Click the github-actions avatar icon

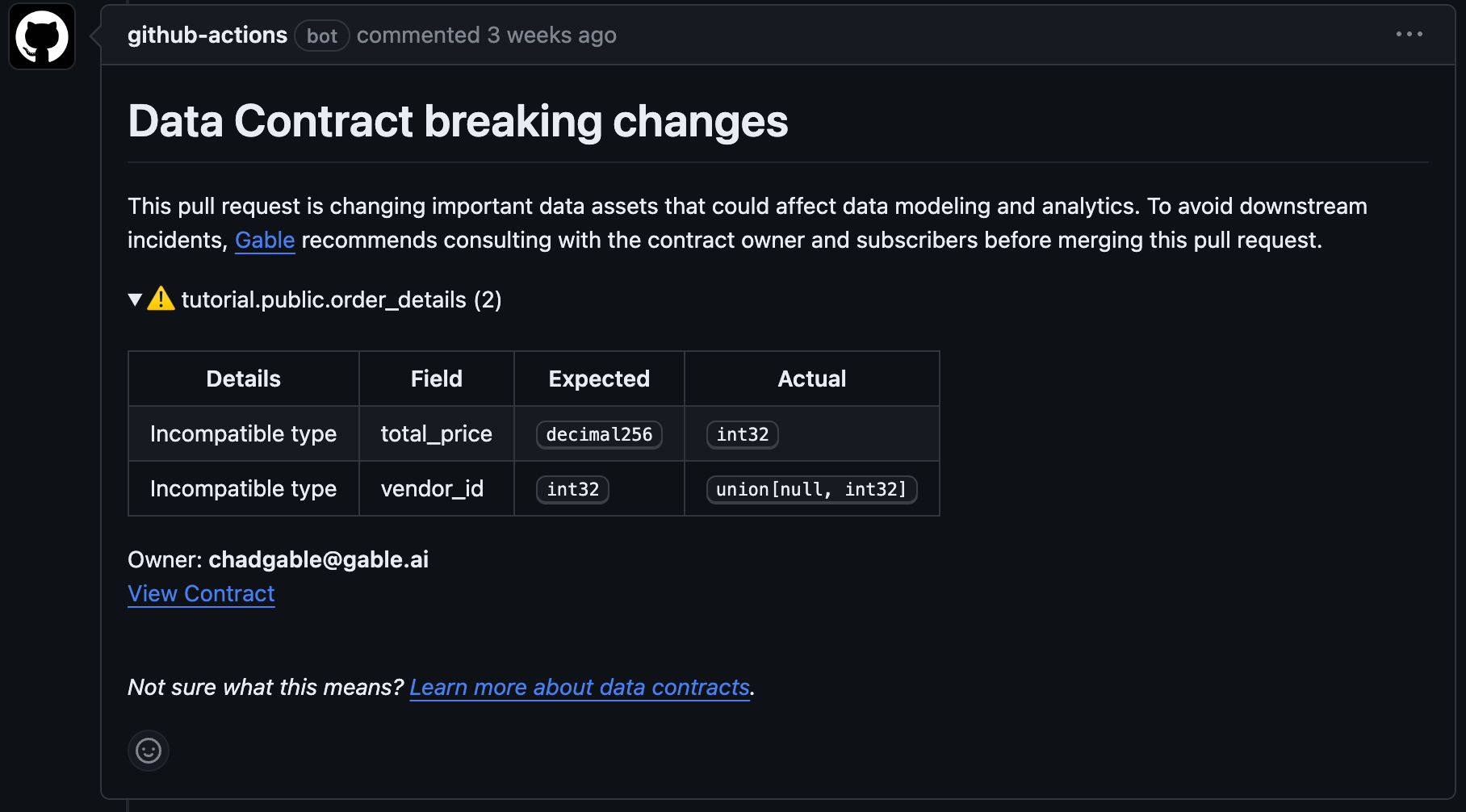tap(42, 36)
